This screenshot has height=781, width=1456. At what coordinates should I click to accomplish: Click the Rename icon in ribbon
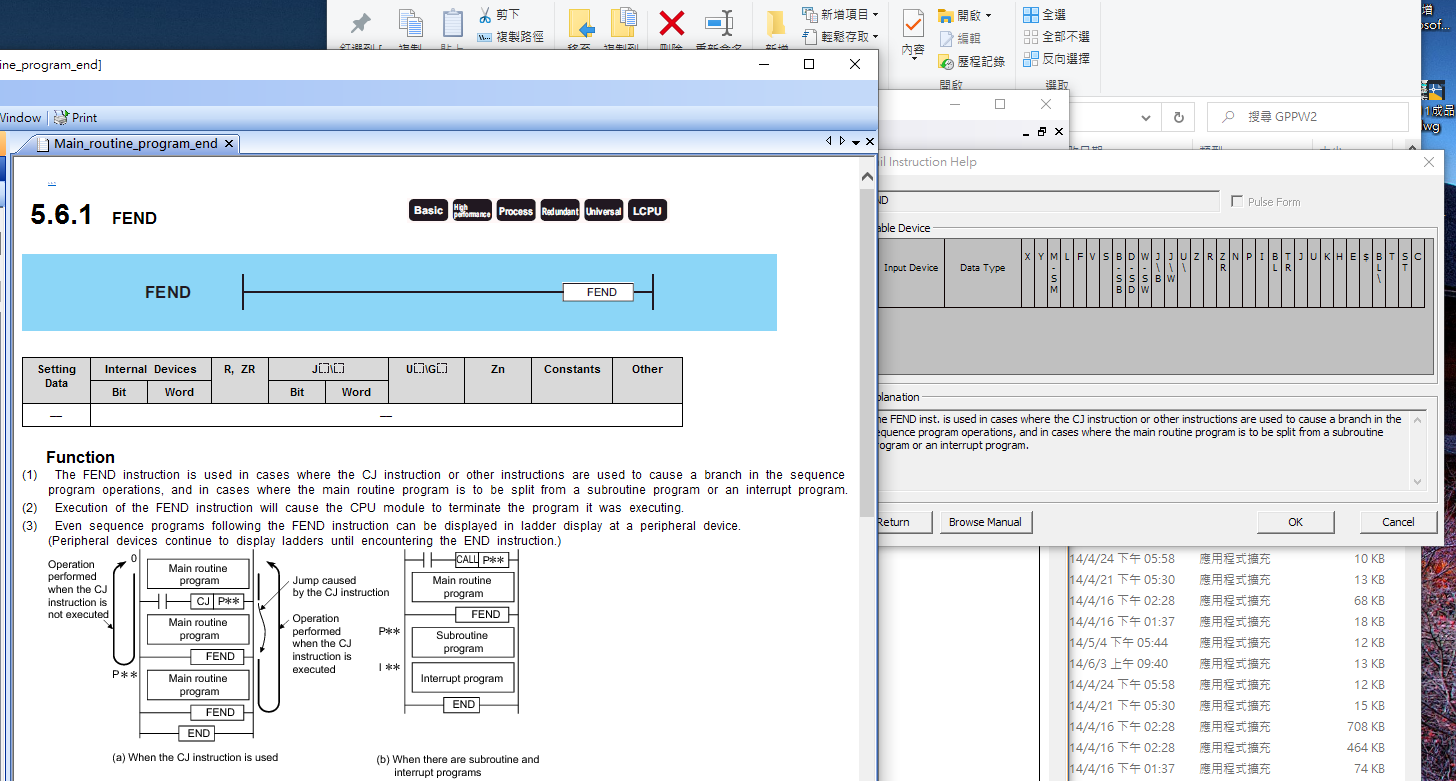(x=719, y=24)
